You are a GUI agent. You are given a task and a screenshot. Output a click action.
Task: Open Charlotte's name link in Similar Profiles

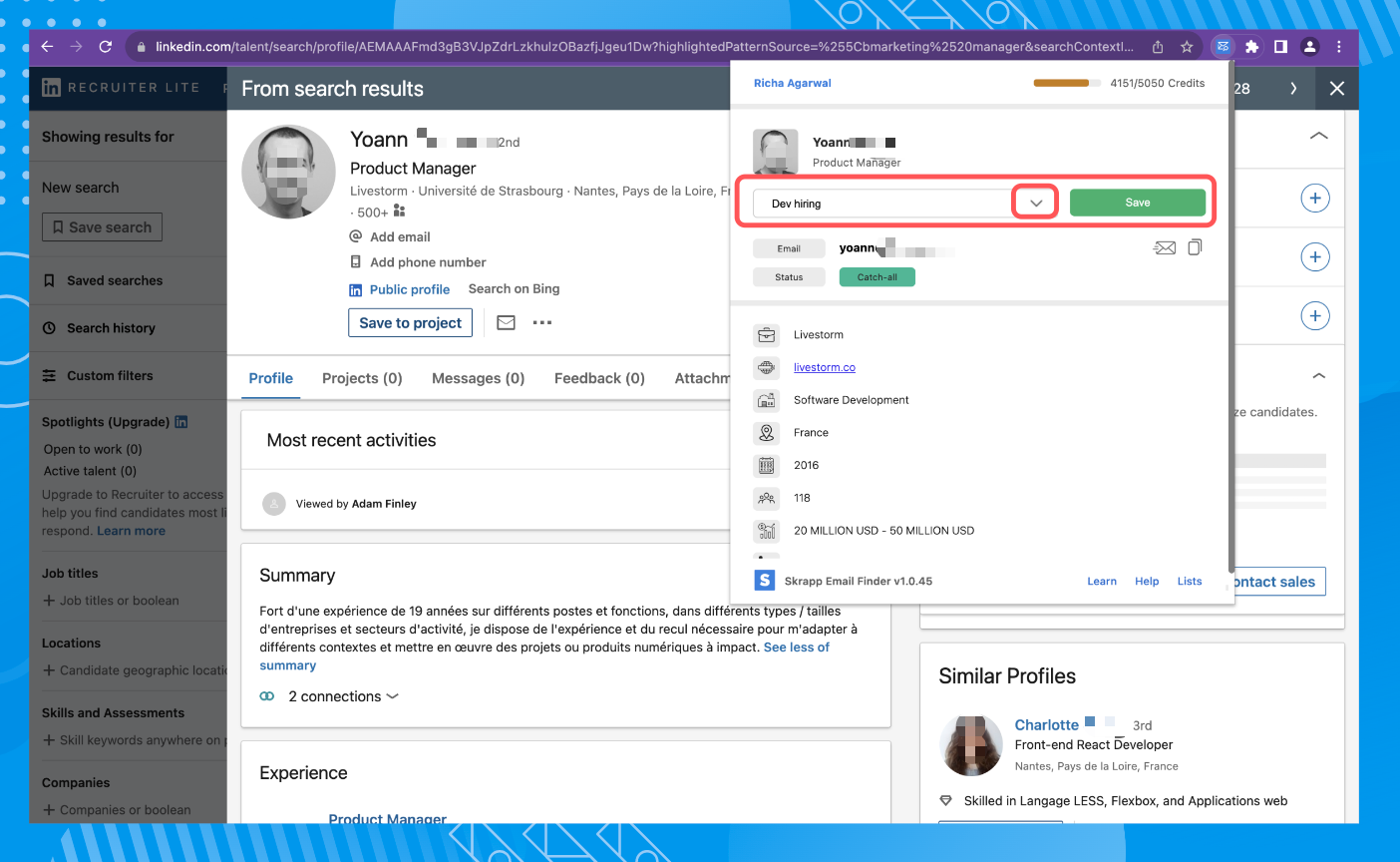(1047, 725)
